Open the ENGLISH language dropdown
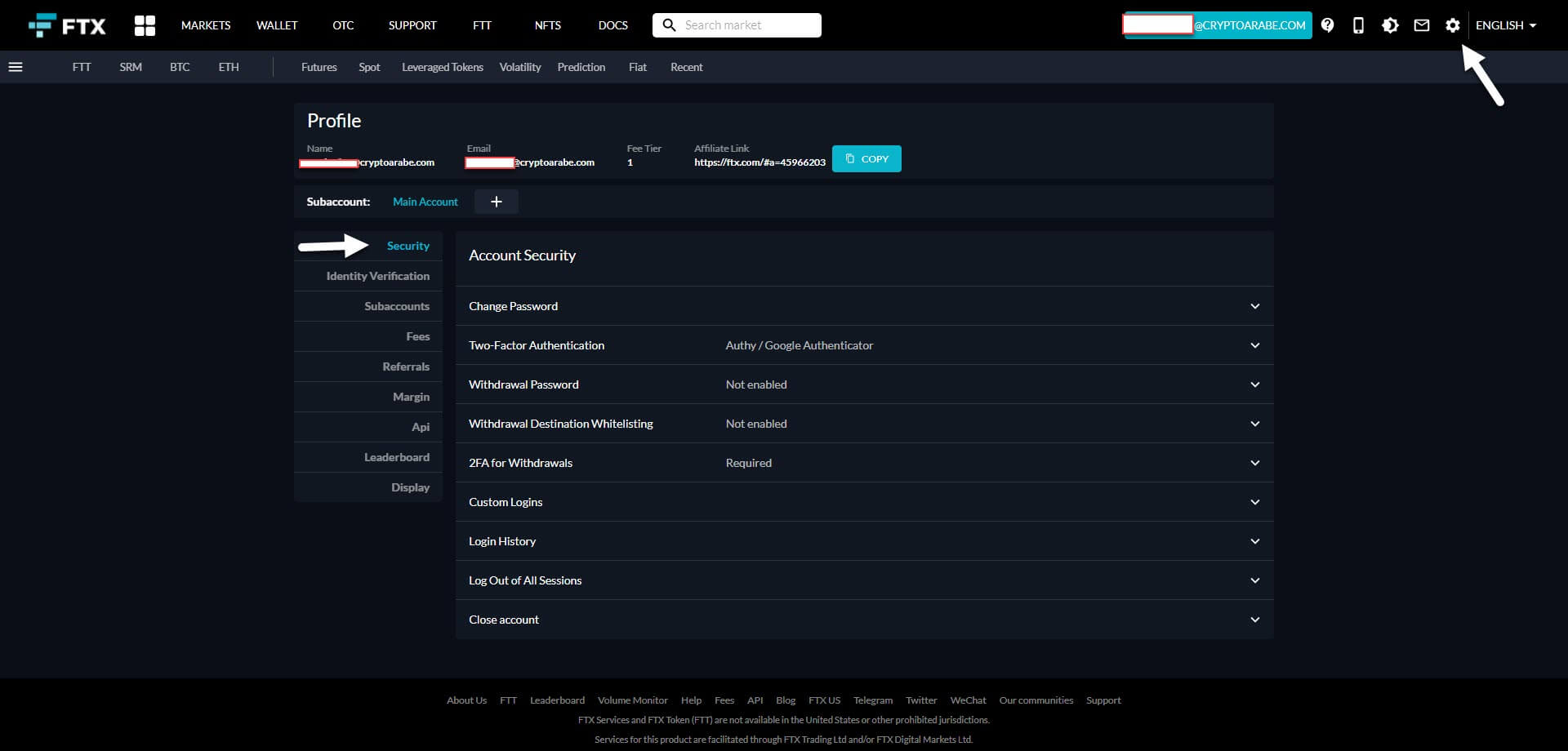 pos(1506,25)
